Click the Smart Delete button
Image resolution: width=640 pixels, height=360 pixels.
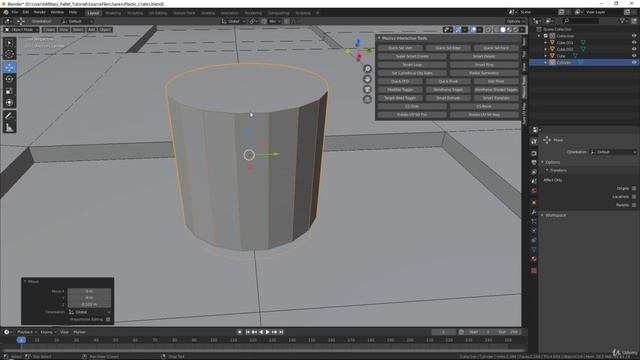pos(484,56)
